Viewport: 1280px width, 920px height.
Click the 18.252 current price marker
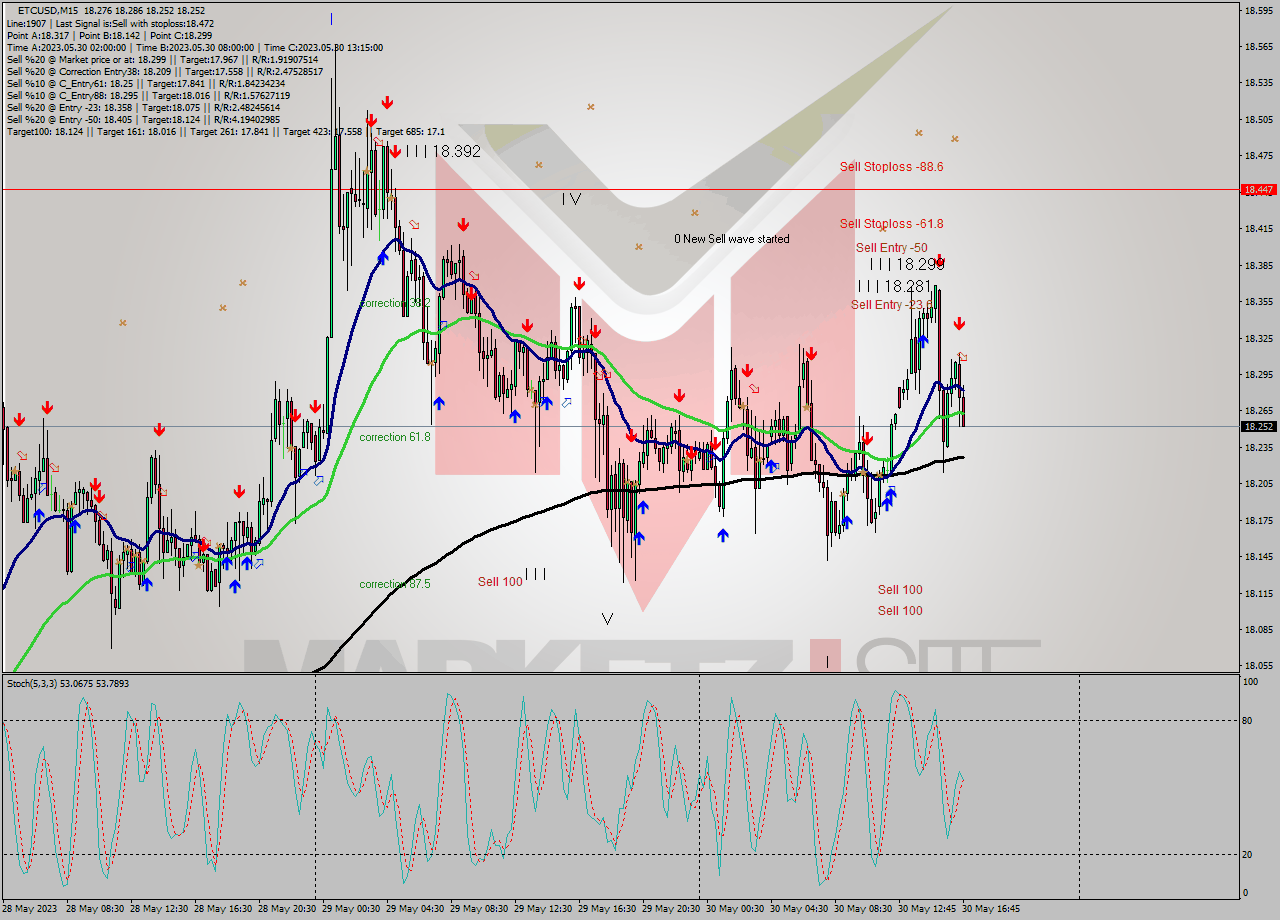[x=1254, y=425]
